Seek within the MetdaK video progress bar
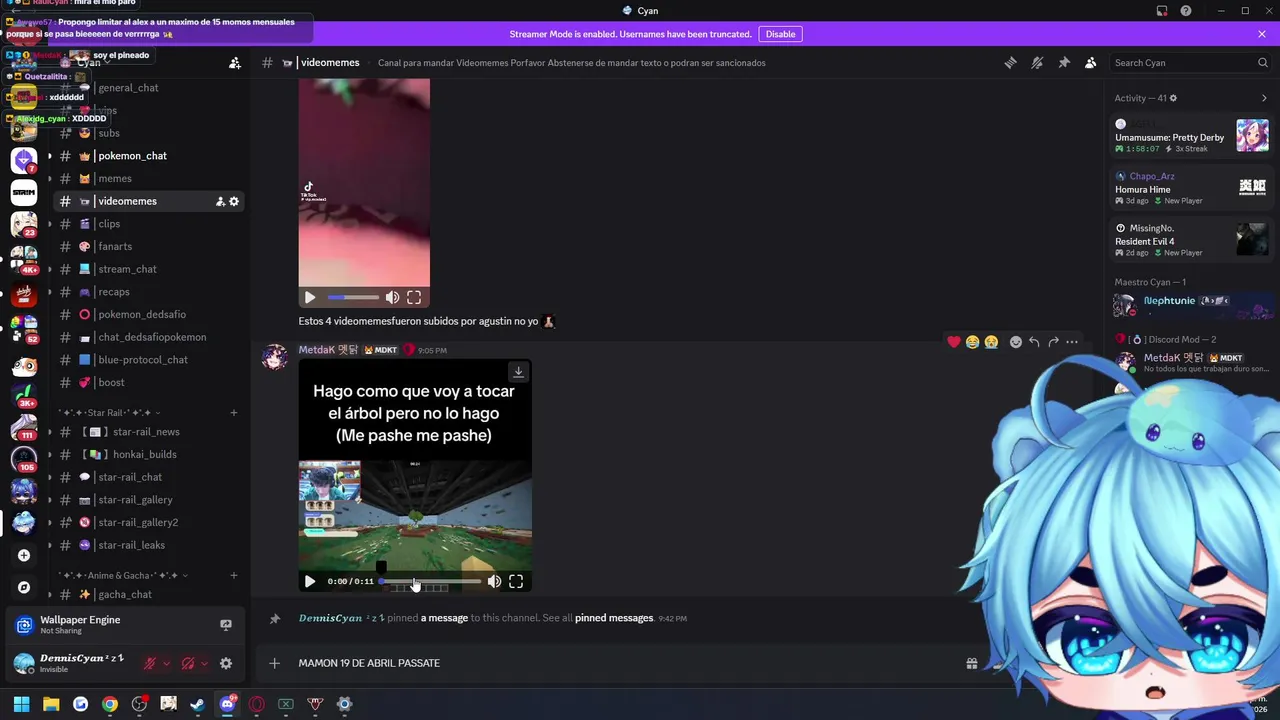Viewport: 1280px width, 720px height. click(430, 581)
